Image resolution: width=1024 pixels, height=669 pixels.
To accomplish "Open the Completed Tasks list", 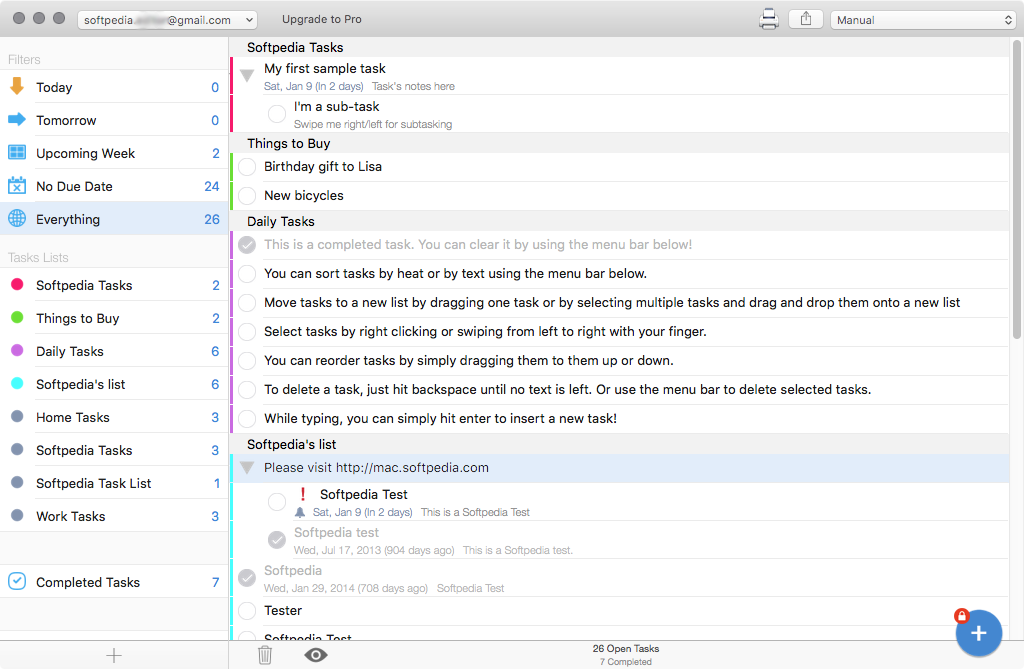I will pos(114,581).
